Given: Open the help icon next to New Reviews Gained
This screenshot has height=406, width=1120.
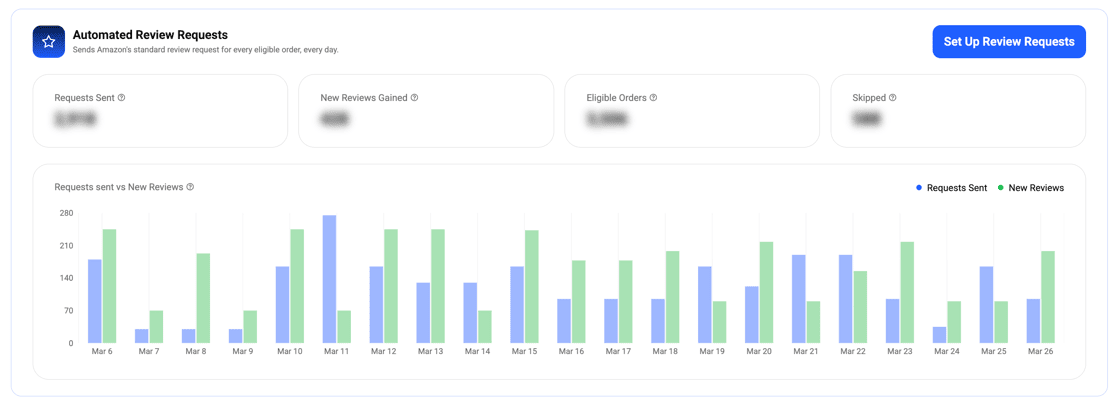Looking at the screenshot, I should [414, 98].
